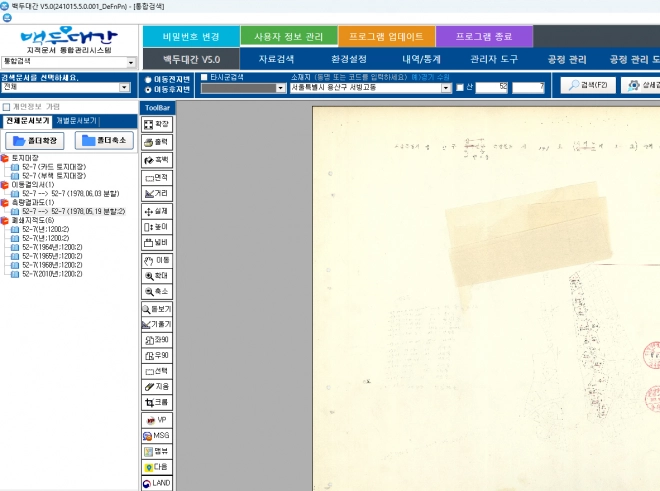The width and height of the screenshot is (660, 491).
Task: Check the 개인정보 가림 checkbox
Action: point(7,106)
